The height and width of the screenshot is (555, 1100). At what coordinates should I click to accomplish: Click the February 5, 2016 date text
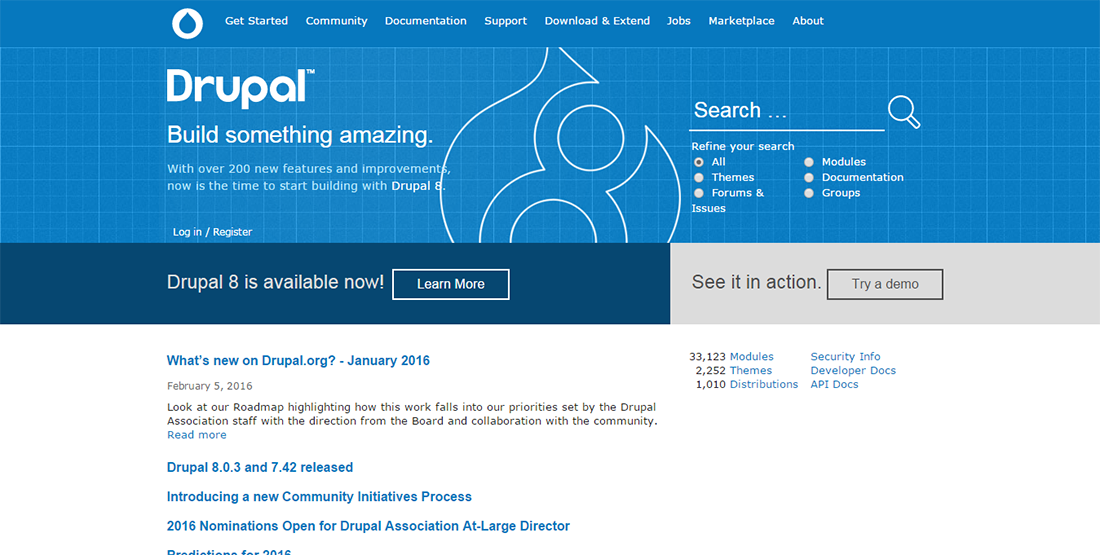coord(210,386)
